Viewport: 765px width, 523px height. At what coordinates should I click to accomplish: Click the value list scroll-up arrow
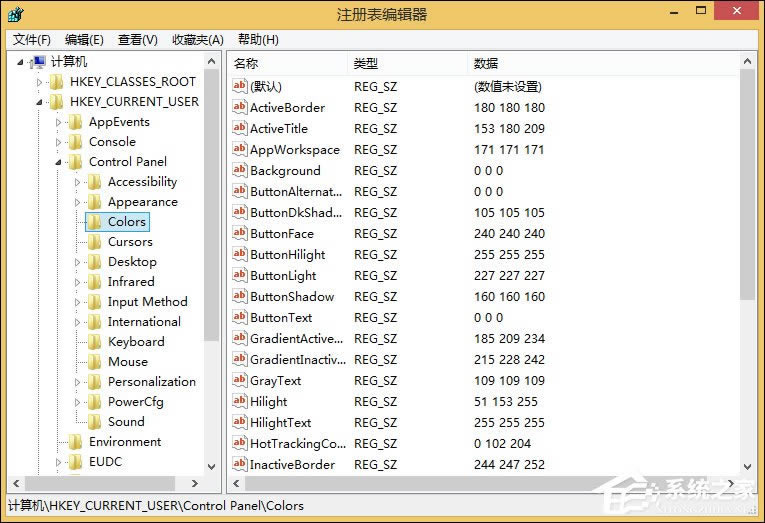coord(747,61)
